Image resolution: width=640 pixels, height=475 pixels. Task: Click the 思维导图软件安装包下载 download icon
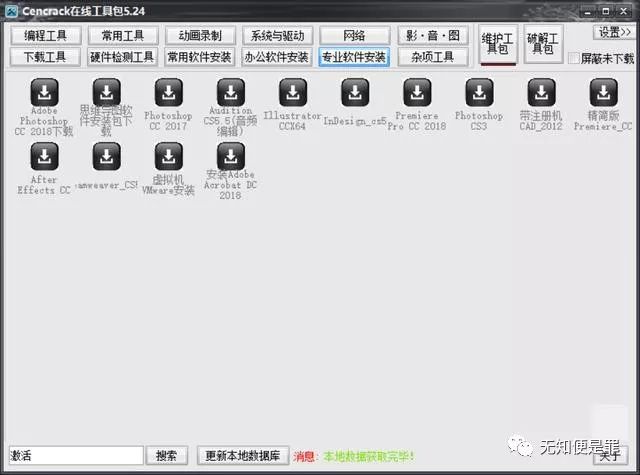[107, 92]
